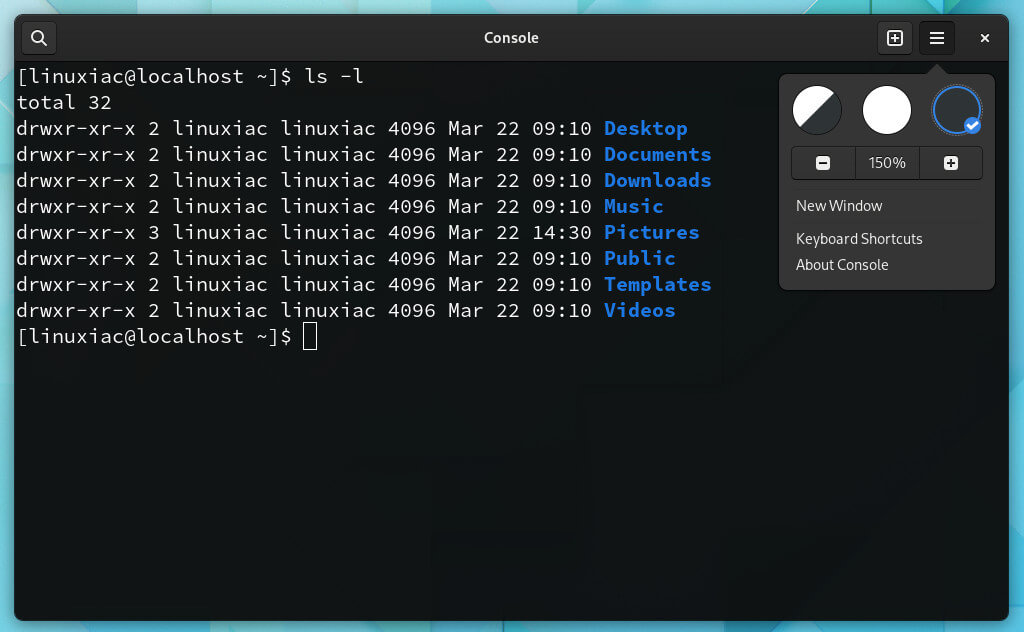Open About Console menu entry
The width and height of the screenshot is (1024, 632).
point(842,265)
